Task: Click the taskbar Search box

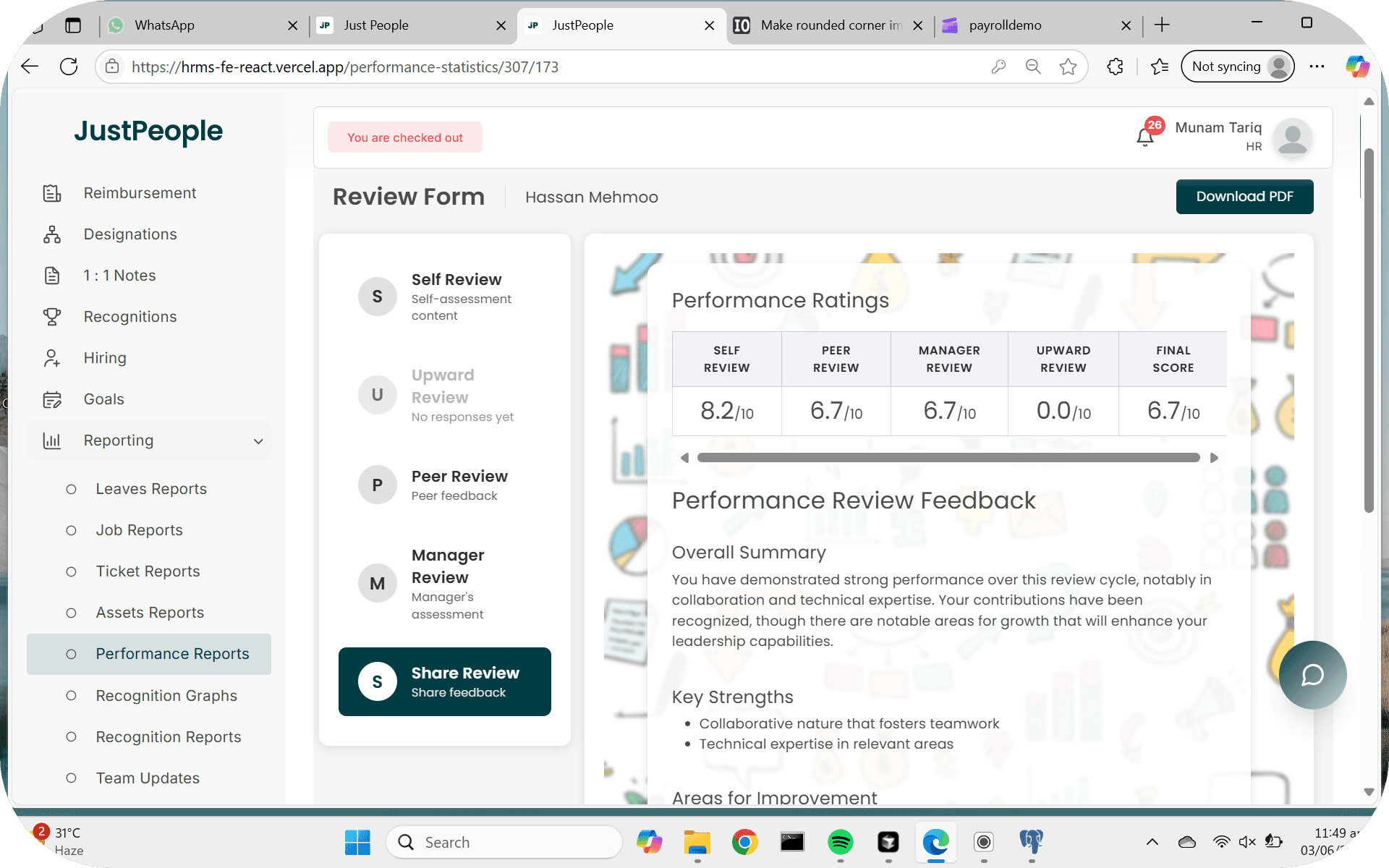Action: pyautogui.click(x=504, y=842)
